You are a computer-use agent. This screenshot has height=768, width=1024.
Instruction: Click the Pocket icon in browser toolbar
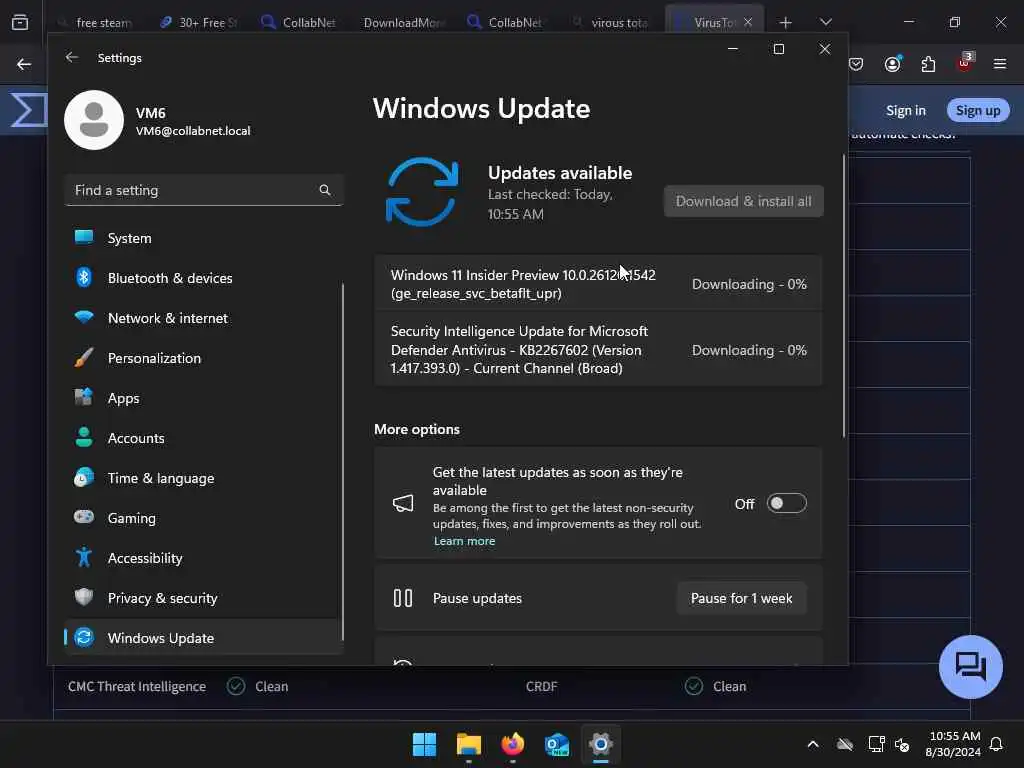(856, 64)
